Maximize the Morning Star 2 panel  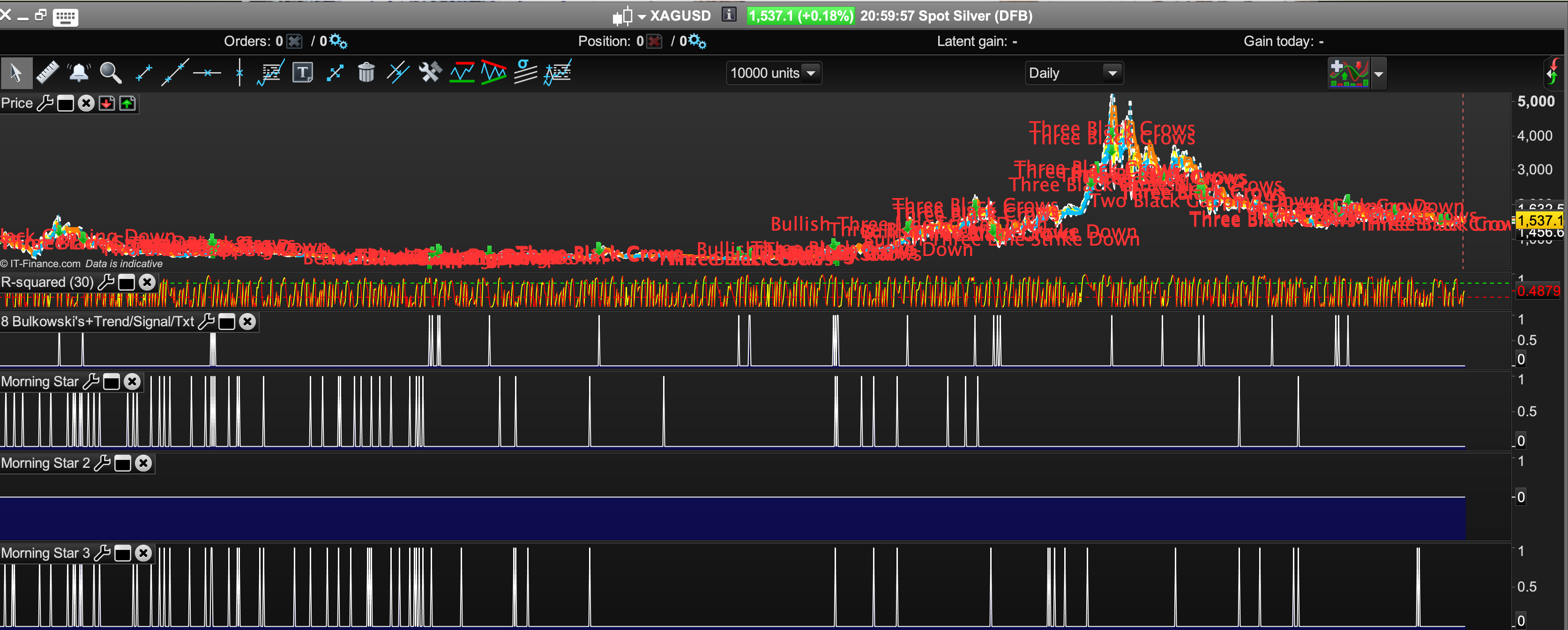pyautogui.click(x=123, y=464)
